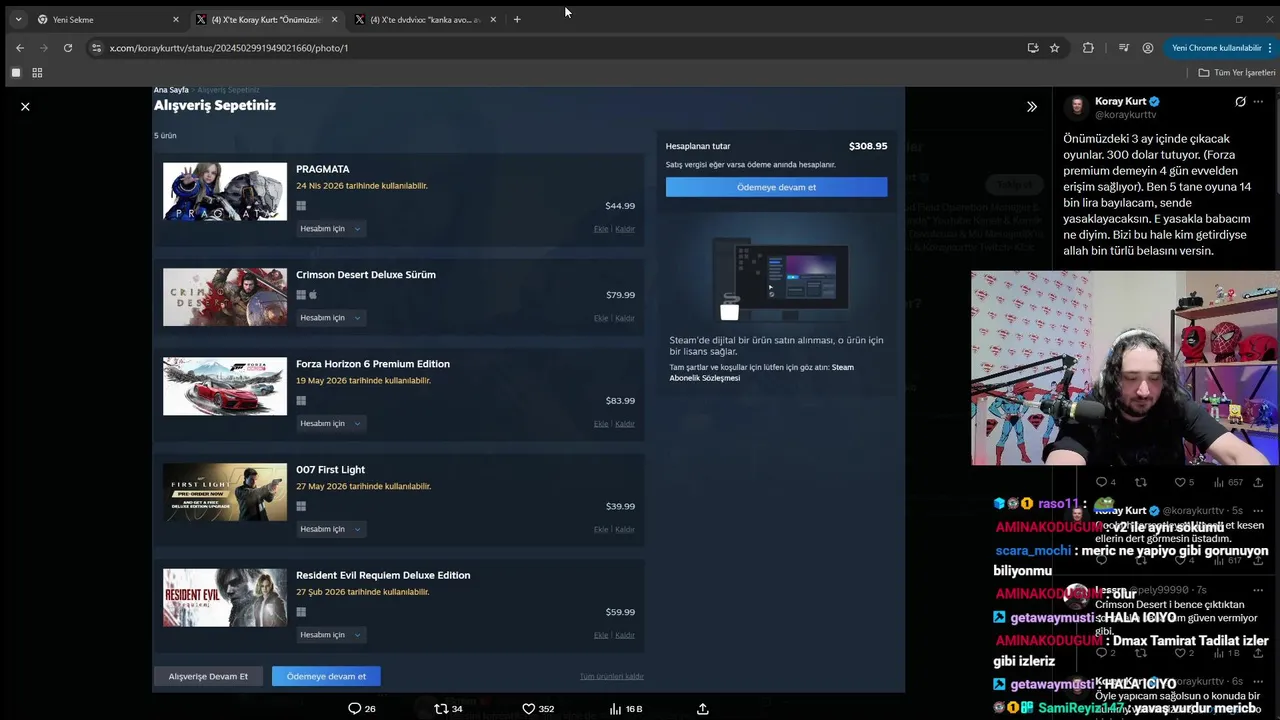Click Alışverişe Devam Et button

(208, 676)
